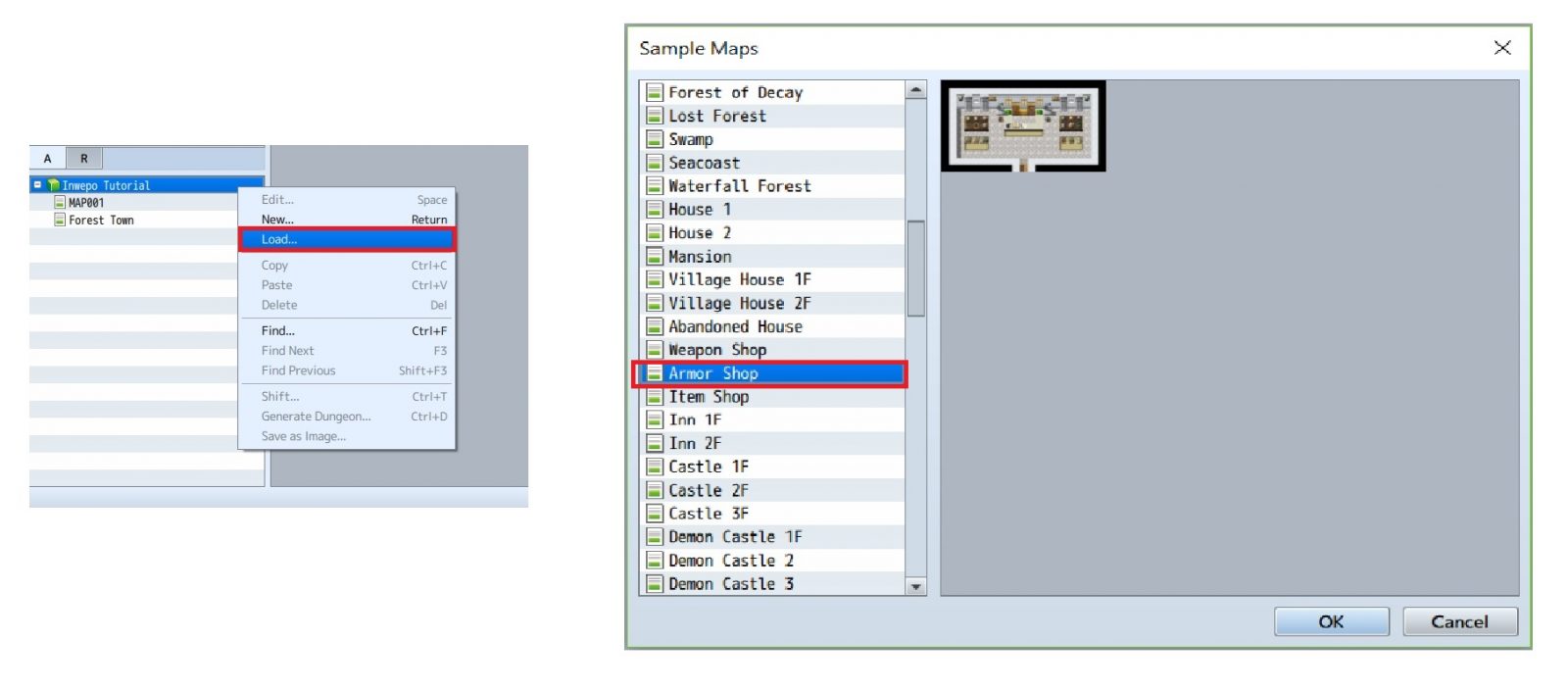
Task: Click the Village House 1F map icon
Action: pos(655,279)
